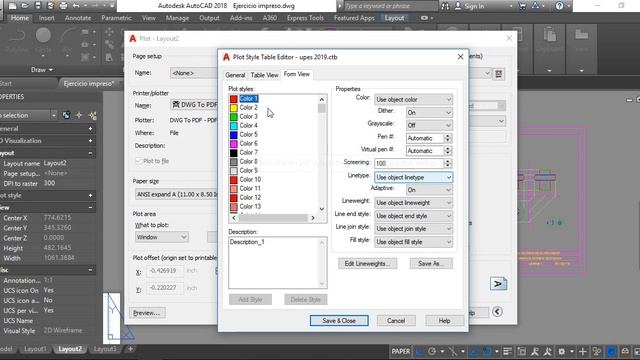Switch to the Table View tab
This screenshot has width=640, height=360.
pyautogui.click(x=264, y=75)
